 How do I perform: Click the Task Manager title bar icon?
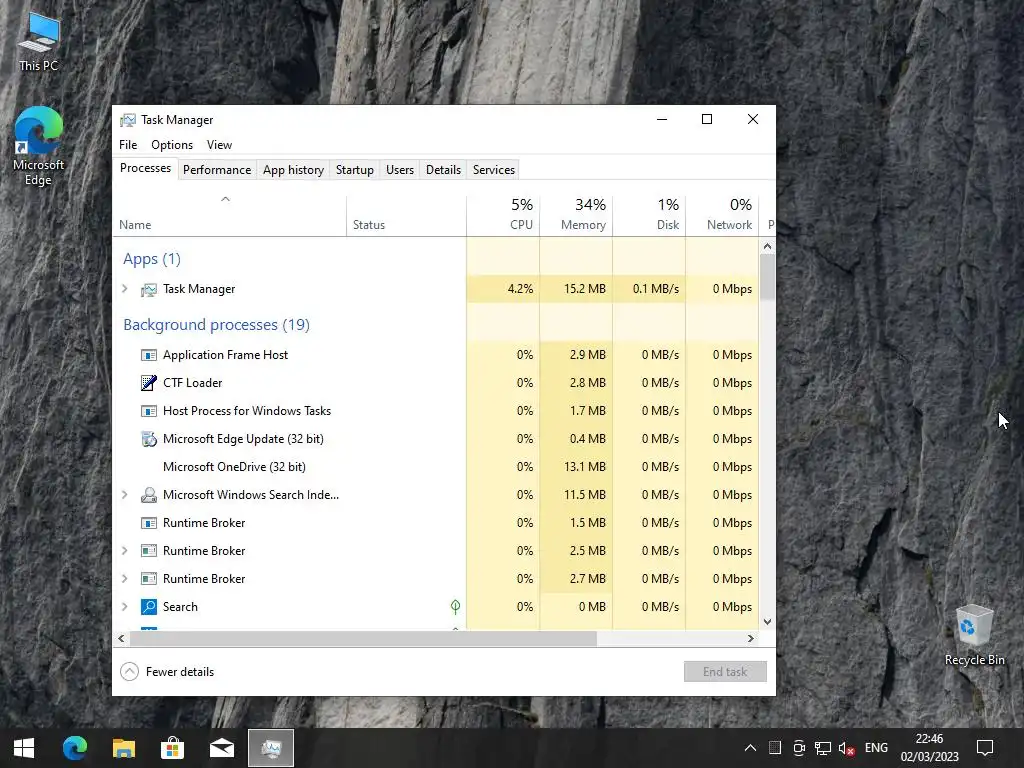(x=128, y=120)
